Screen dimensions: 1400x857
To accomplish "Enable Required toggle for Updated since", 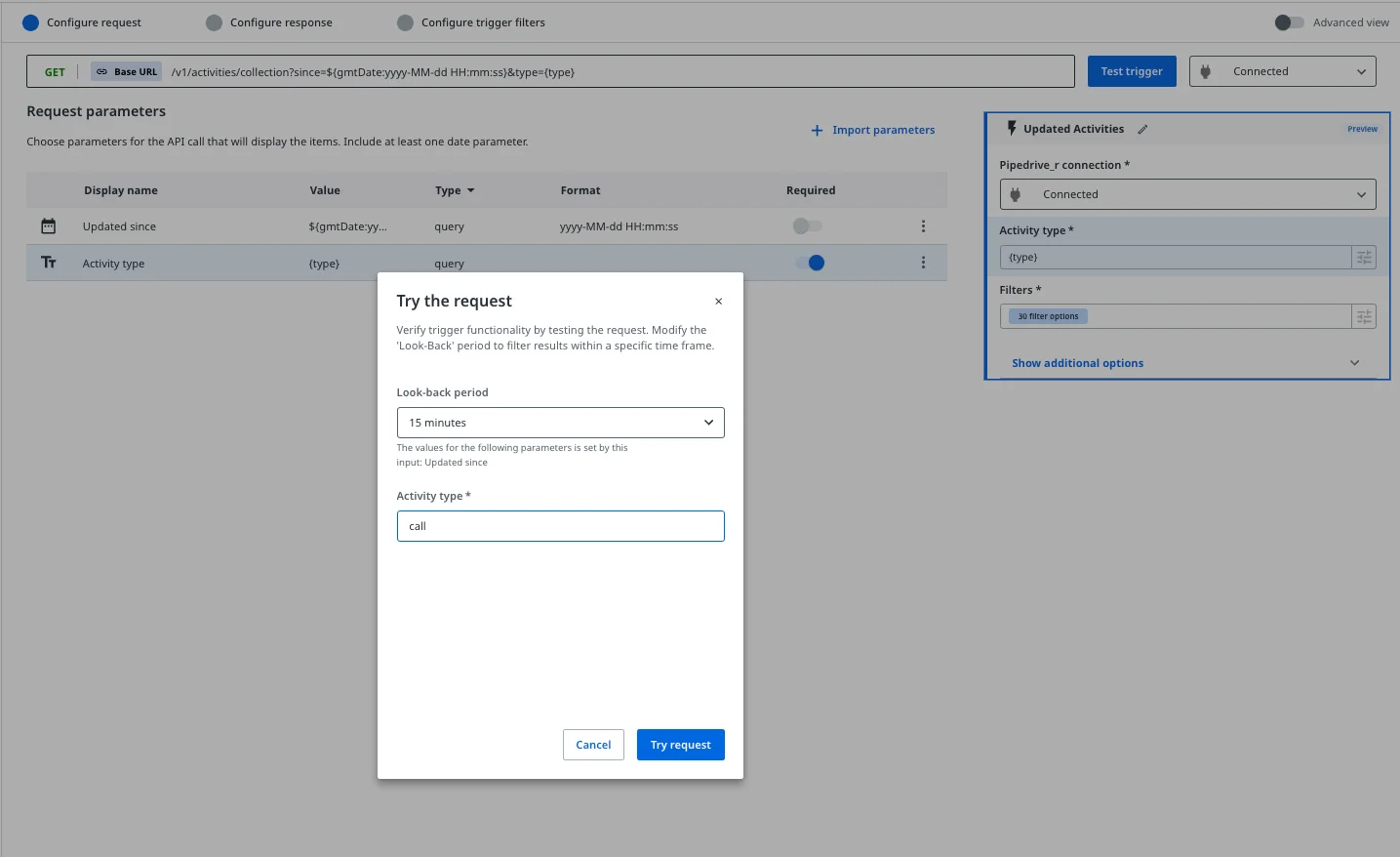I will [807, 226].
